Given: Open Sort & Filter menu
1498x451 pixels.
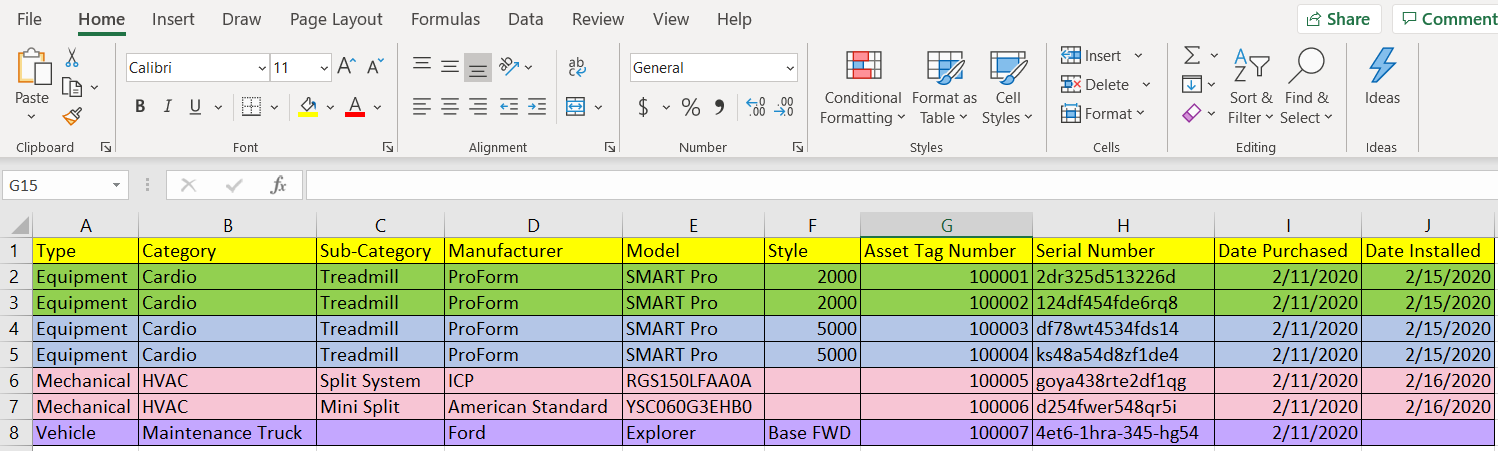Looking at the screenshot, I should (1251, 88).
